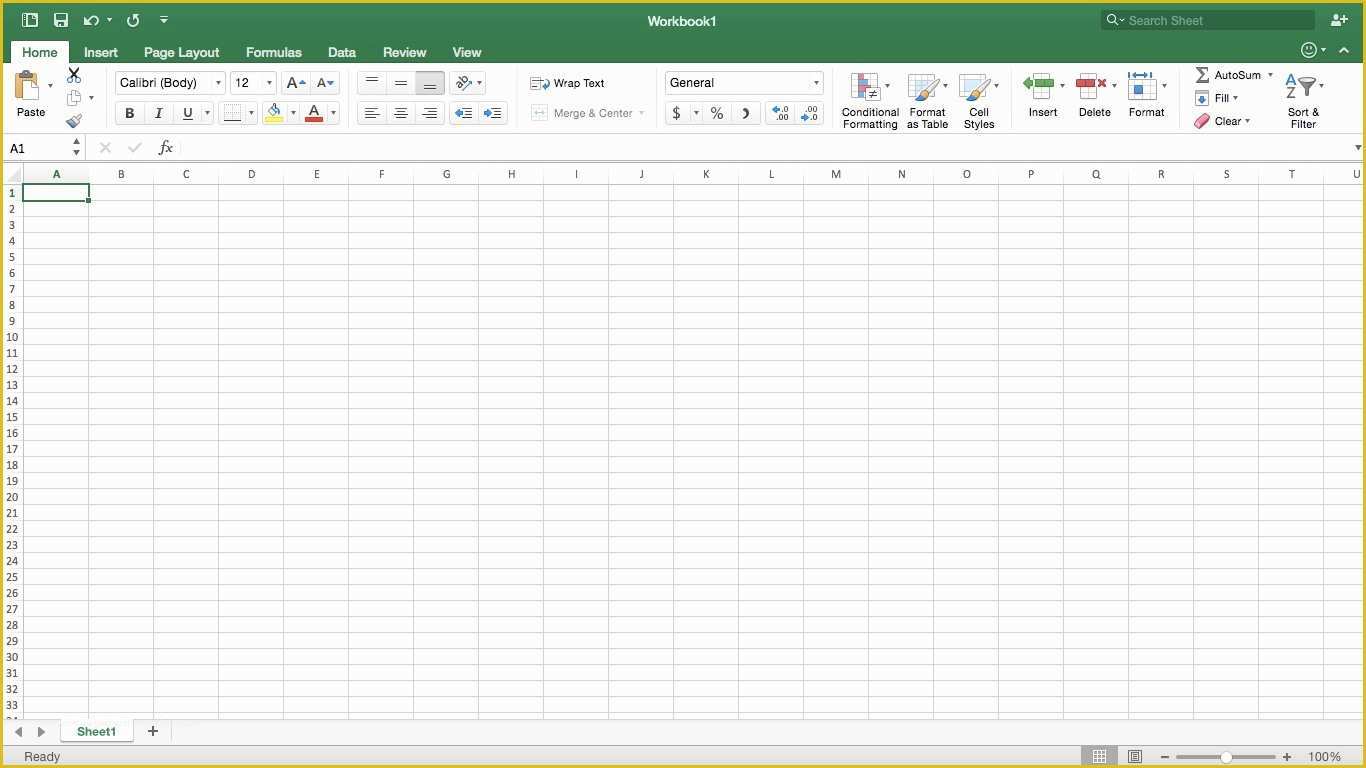The height and width of the screenshot is (768, 1366).
Task: Click the Search Sheet field
Action: (1208, 20)
